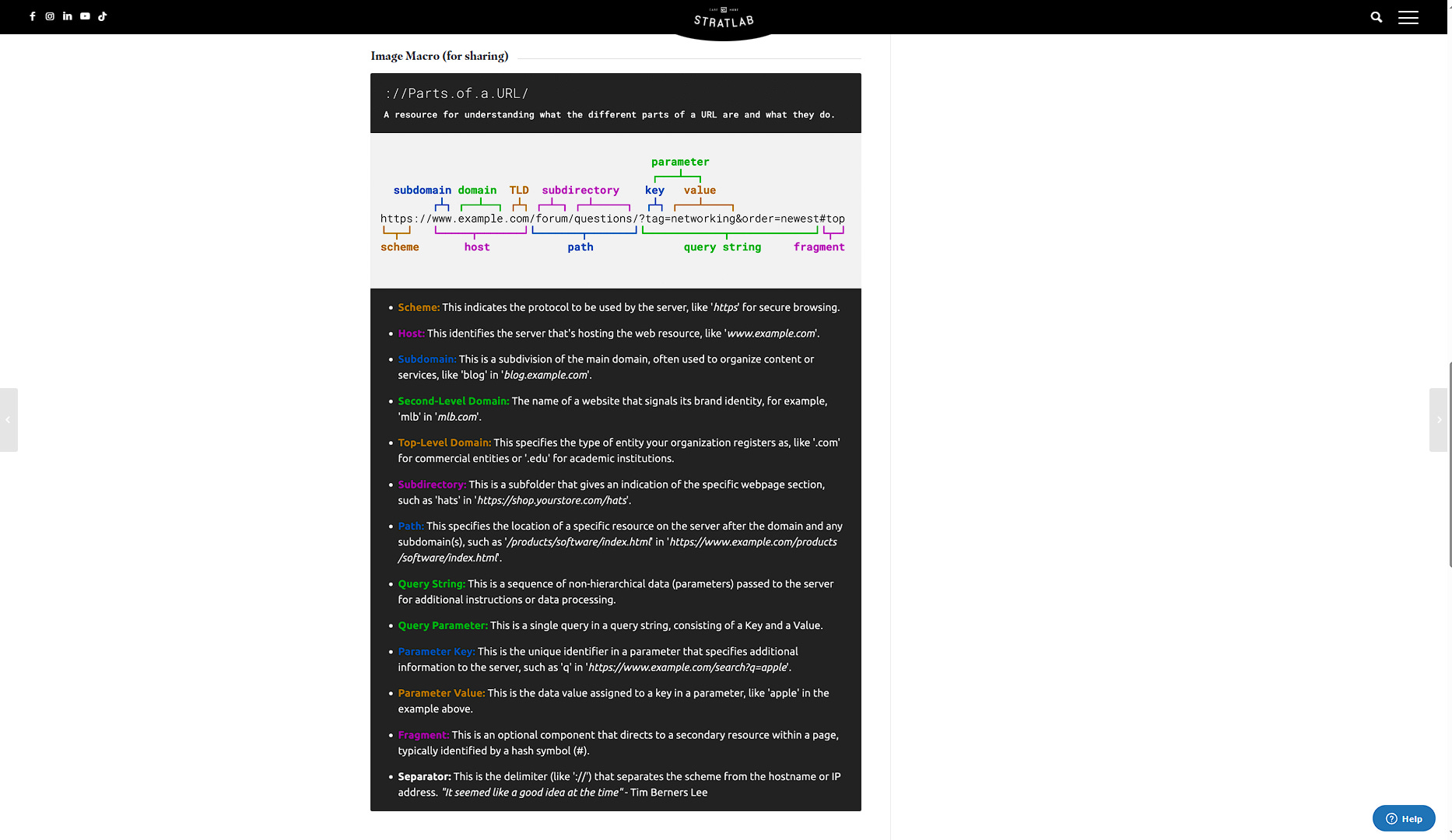Click the 'Scheme:' list term
1452x840 pixels.
pyautogui.click(x=419, y=307)
